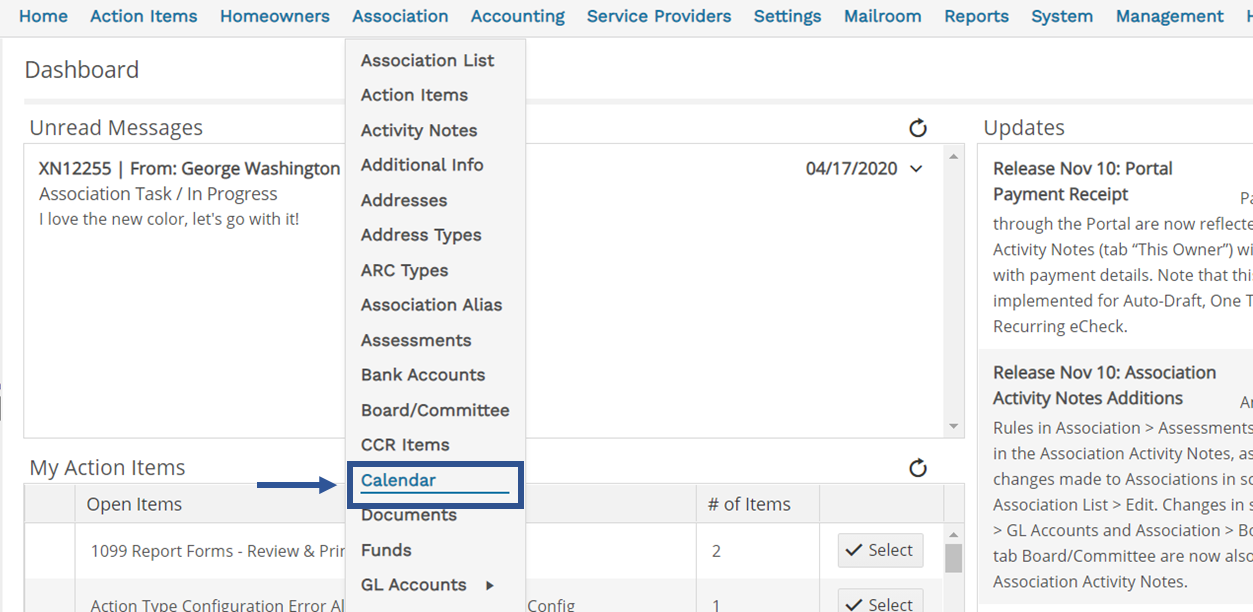Open Calendar from the Association menu
The width and height of the screenshot is (1253, 612).
tap(400, 480)
